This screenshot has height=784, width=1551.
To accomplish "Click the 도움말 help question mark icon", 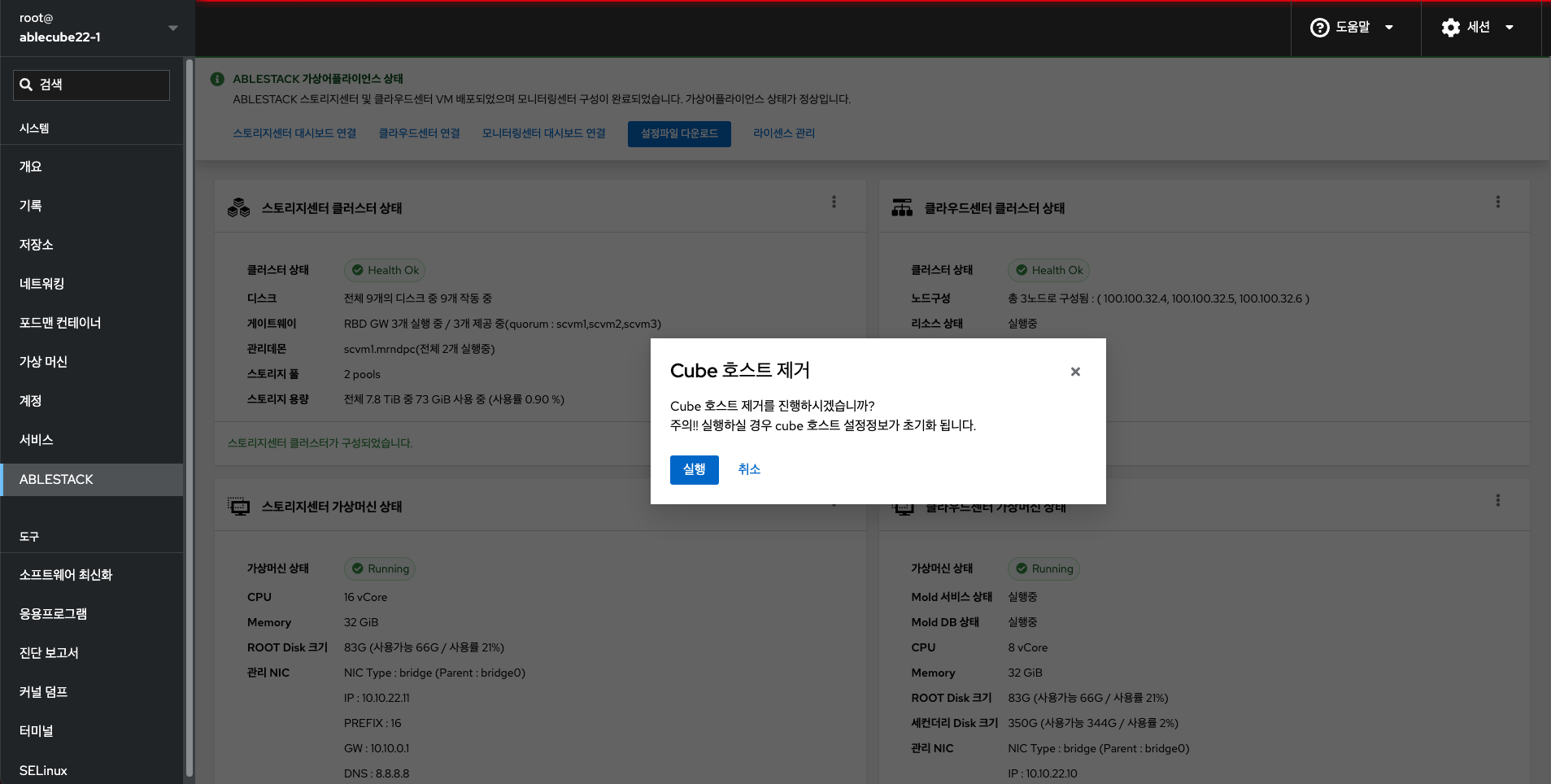I will pyautogui.click(x=1319, y=28).
